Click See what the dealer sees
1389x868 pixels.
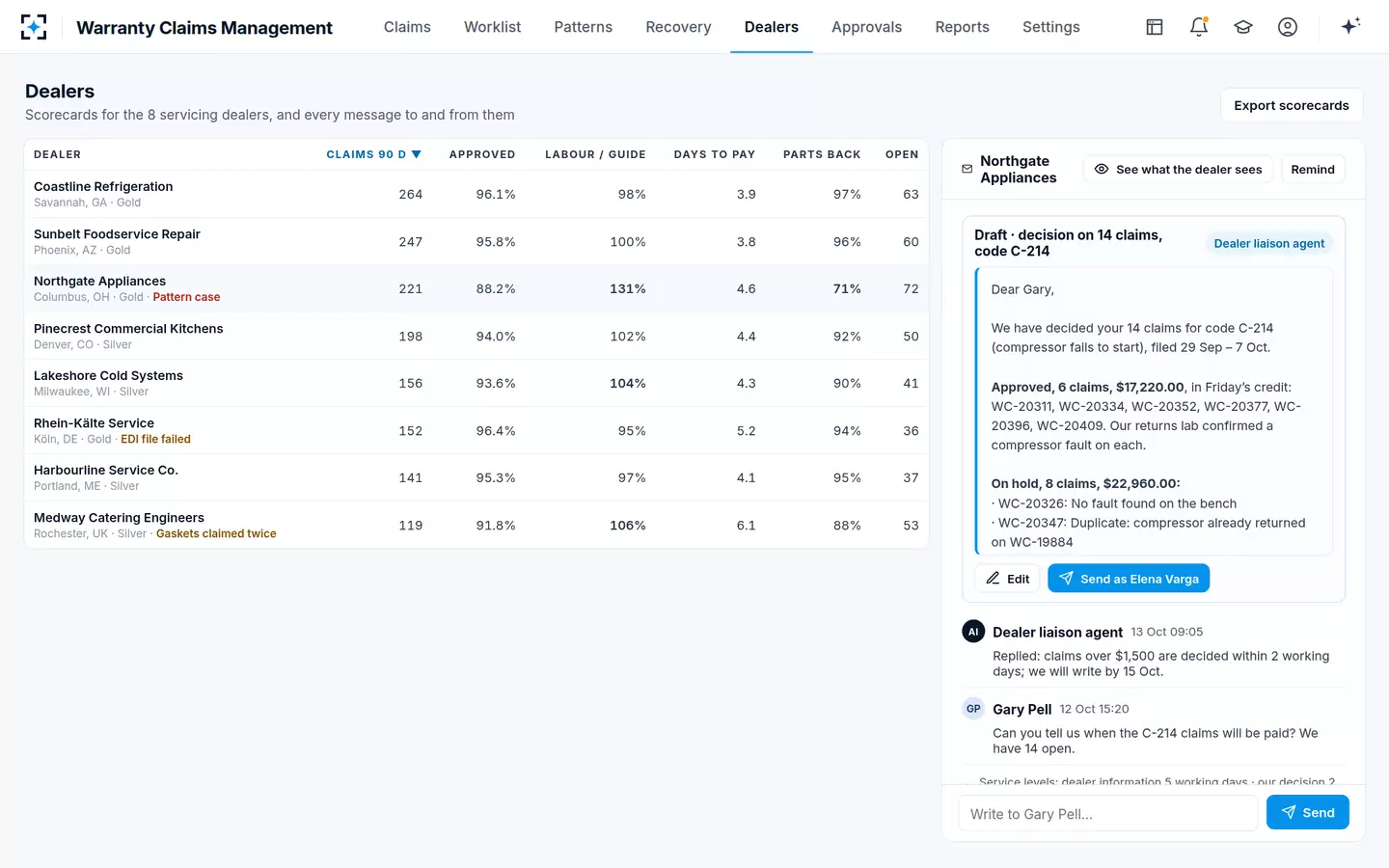(1178, 169)
